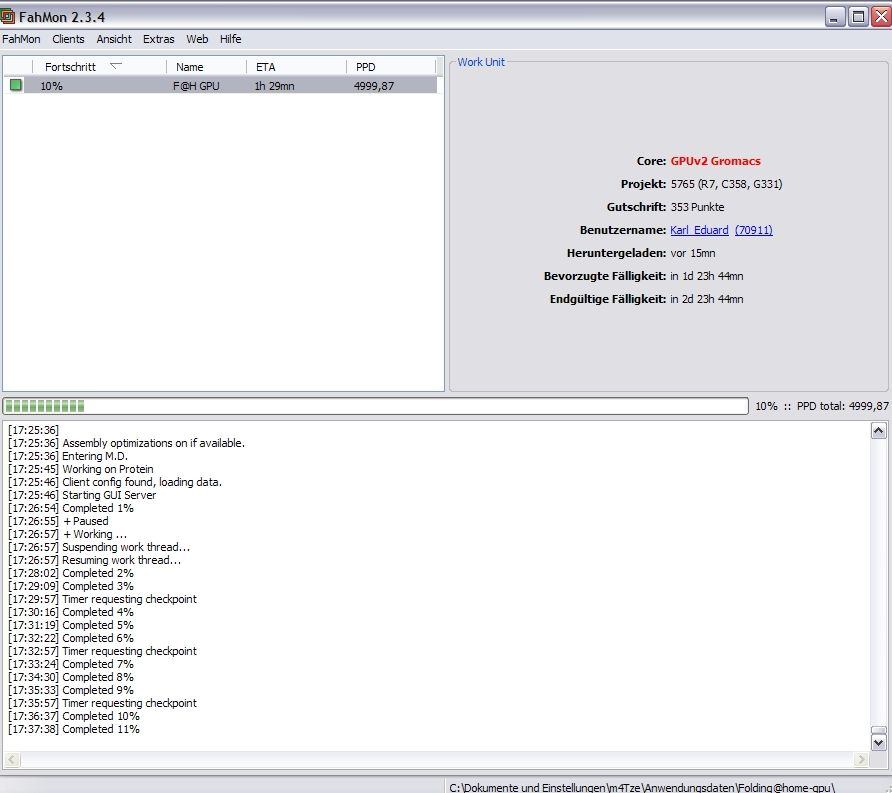This screenshot has width=892, height=793.
Task: Click the log horizontal scrollbar left arrow
Action: click(x=13, y=759)
